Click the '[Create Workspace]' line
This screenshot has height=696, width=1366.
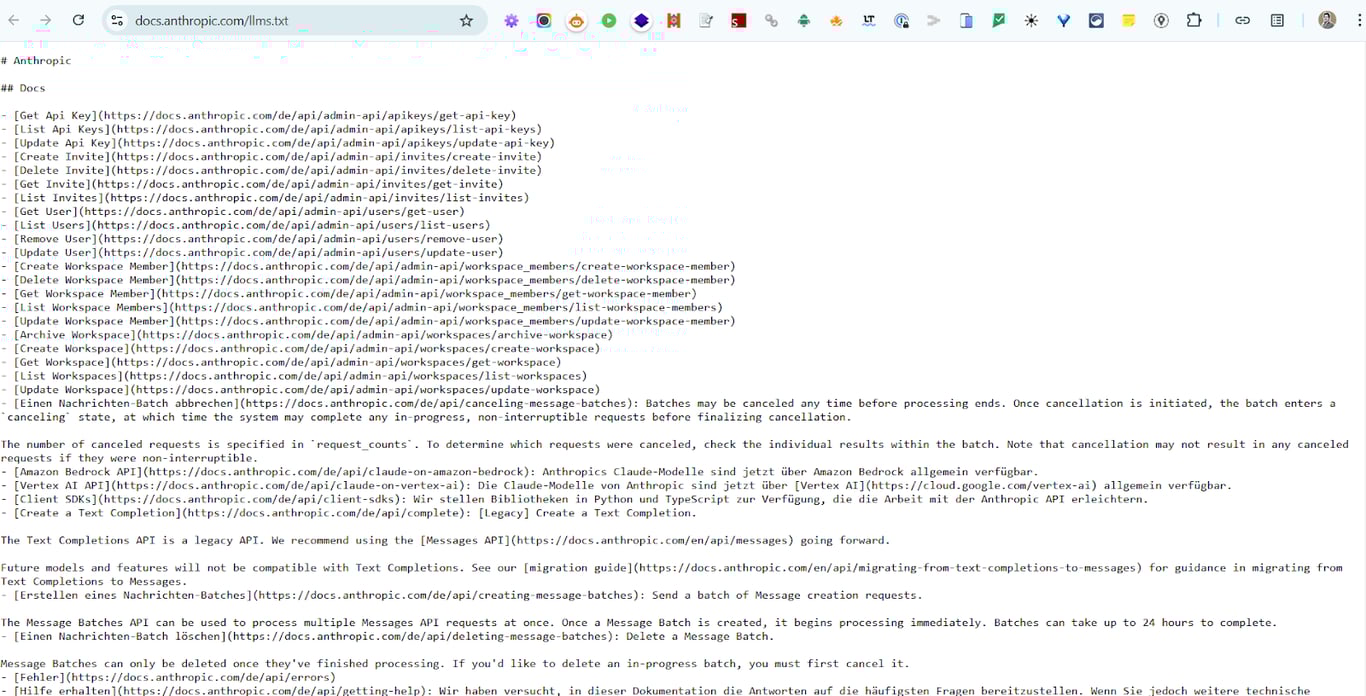[301, 349]
